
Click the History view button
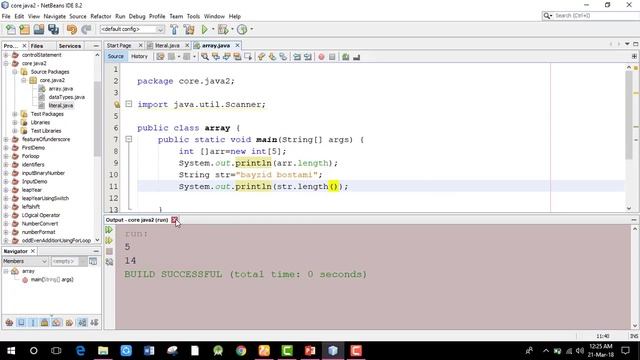(x=139, y=57)
